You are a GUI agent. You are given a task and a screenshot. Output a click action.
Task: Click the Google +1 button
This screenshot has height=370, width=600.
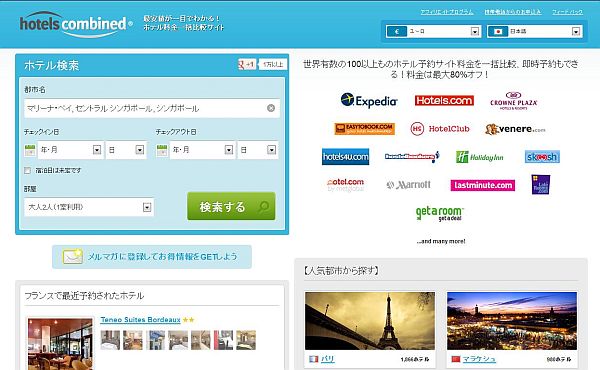point(246,64)
